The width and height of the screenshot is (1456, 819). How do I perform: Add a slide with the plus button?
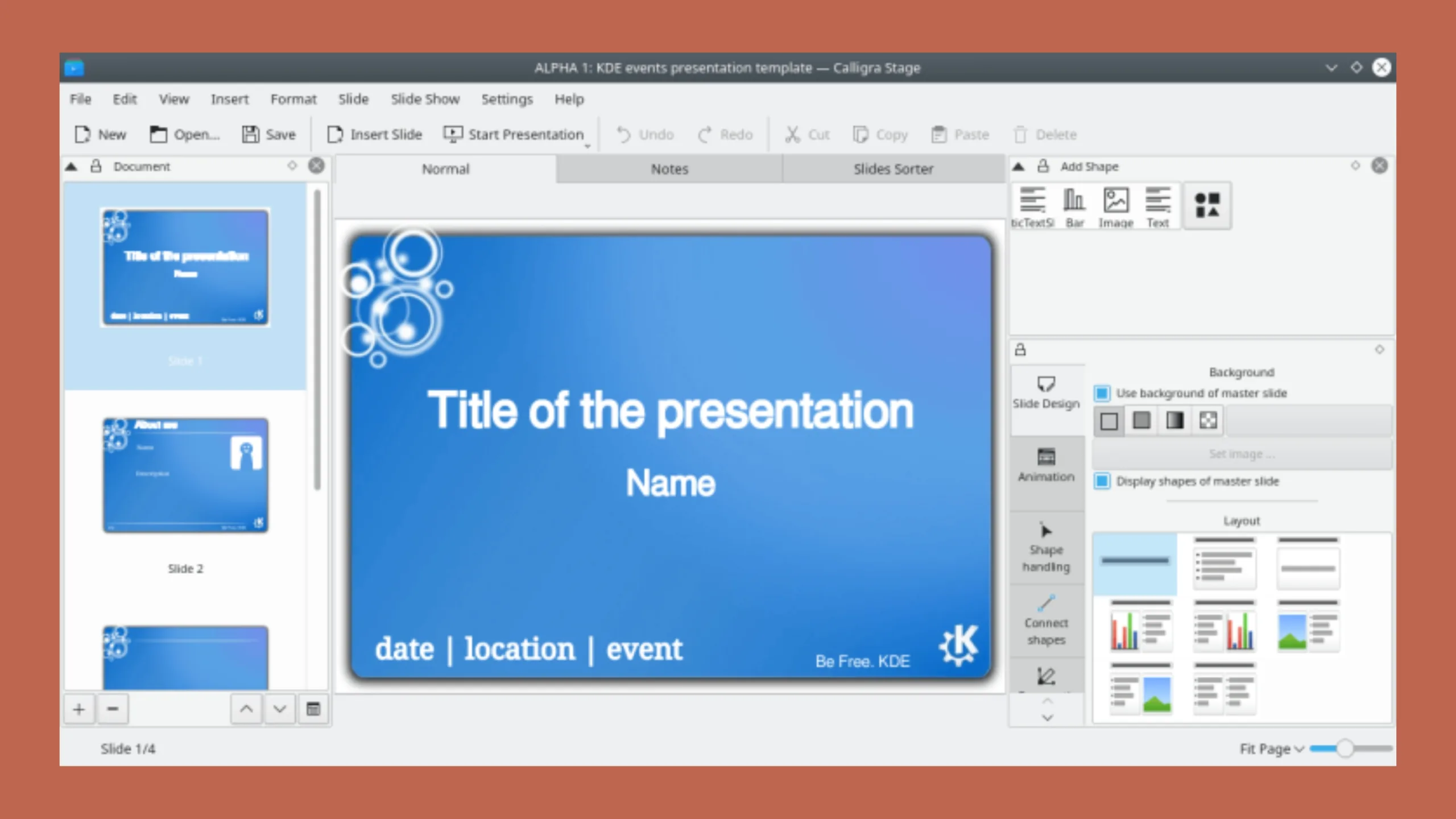click(79, 709)
